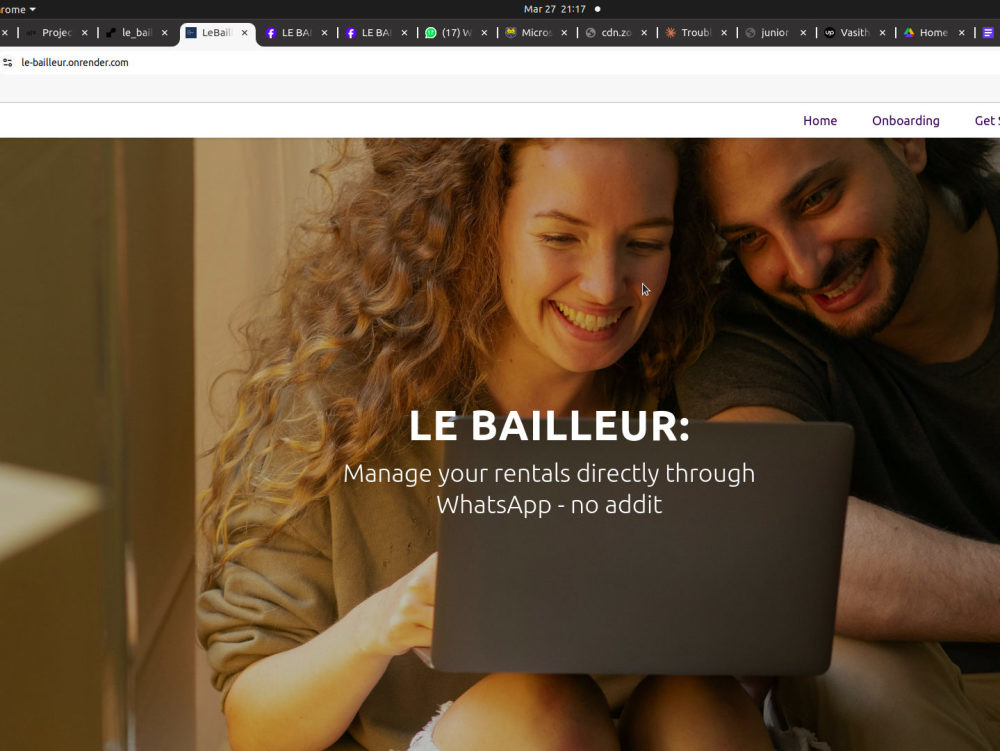Close the active LeBaill tab
The width and height of the screenshot is (1000, 751).
244,33
